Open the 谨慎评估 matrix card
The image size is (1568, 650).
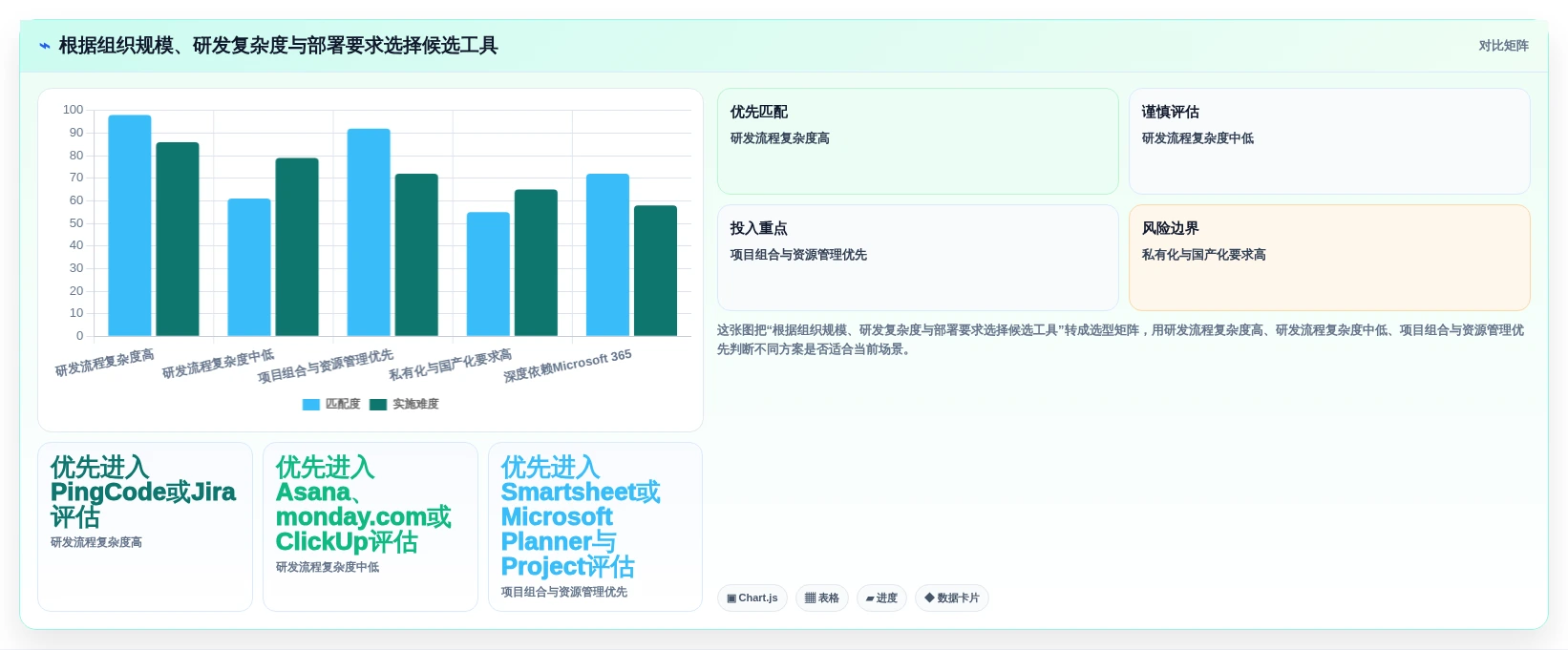1329,141
